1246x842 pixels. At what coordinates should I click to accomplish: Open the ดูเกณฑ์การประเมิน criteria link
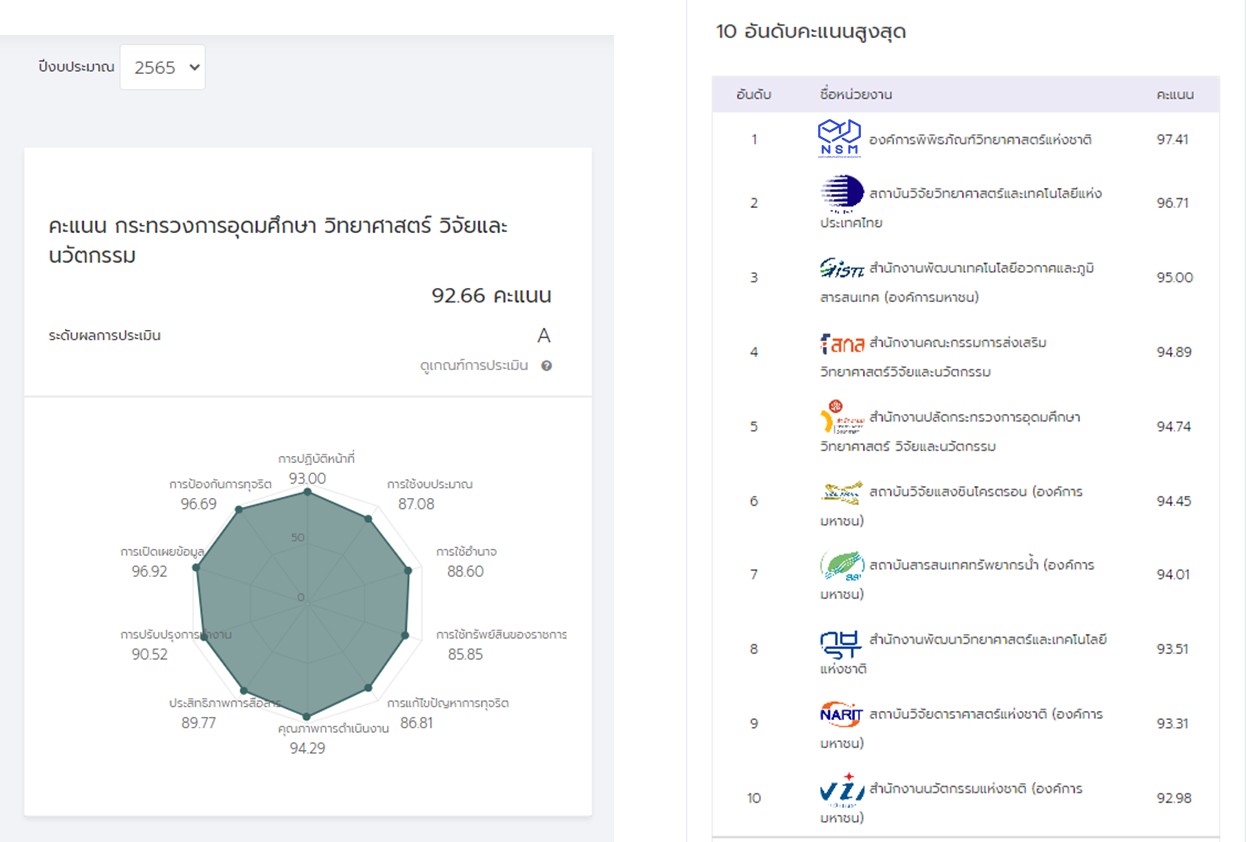474,366
